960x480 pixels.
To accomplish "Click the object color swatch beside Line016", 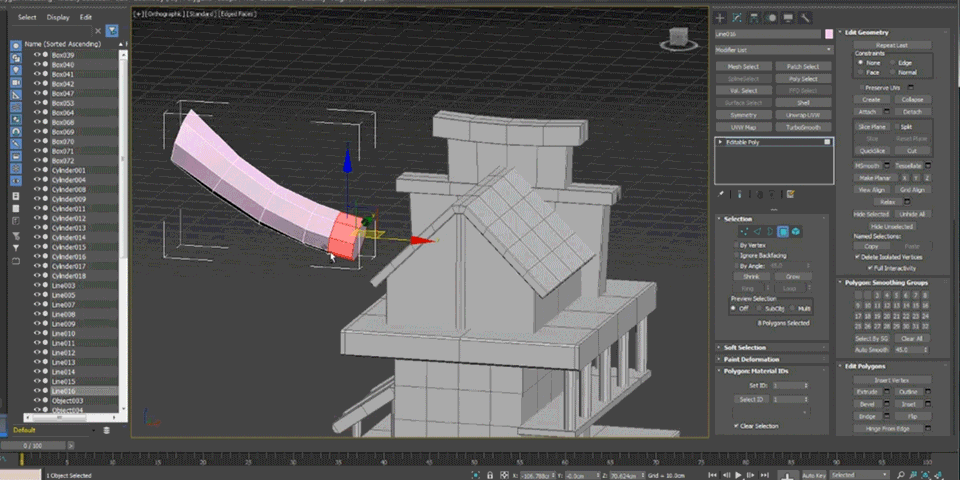I will [829, 34].
